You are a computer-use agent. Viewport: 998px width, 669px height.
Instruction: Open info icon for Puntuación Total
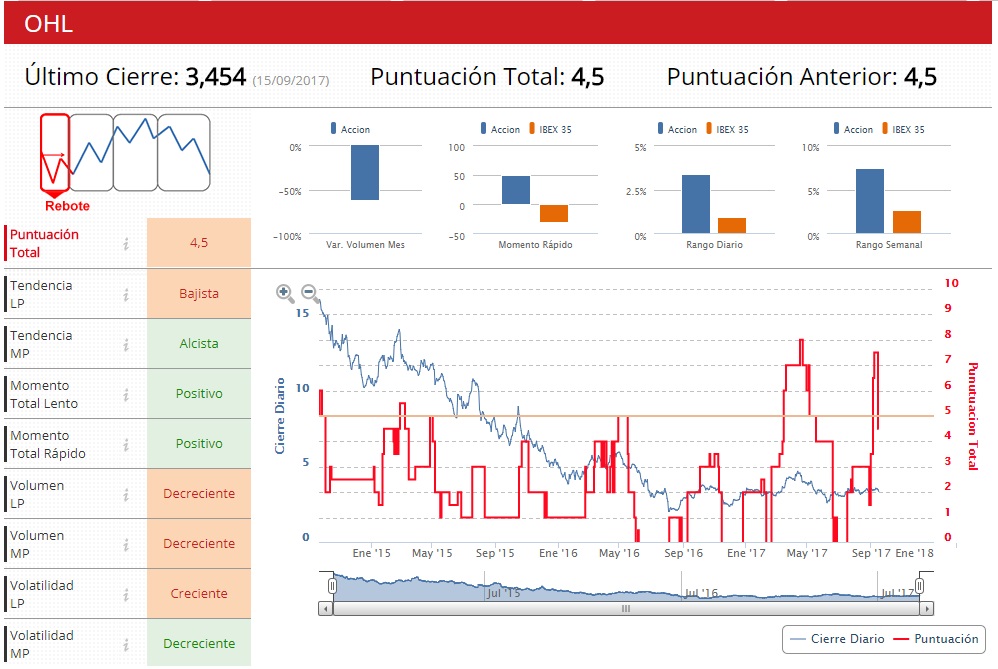point(126,243)
